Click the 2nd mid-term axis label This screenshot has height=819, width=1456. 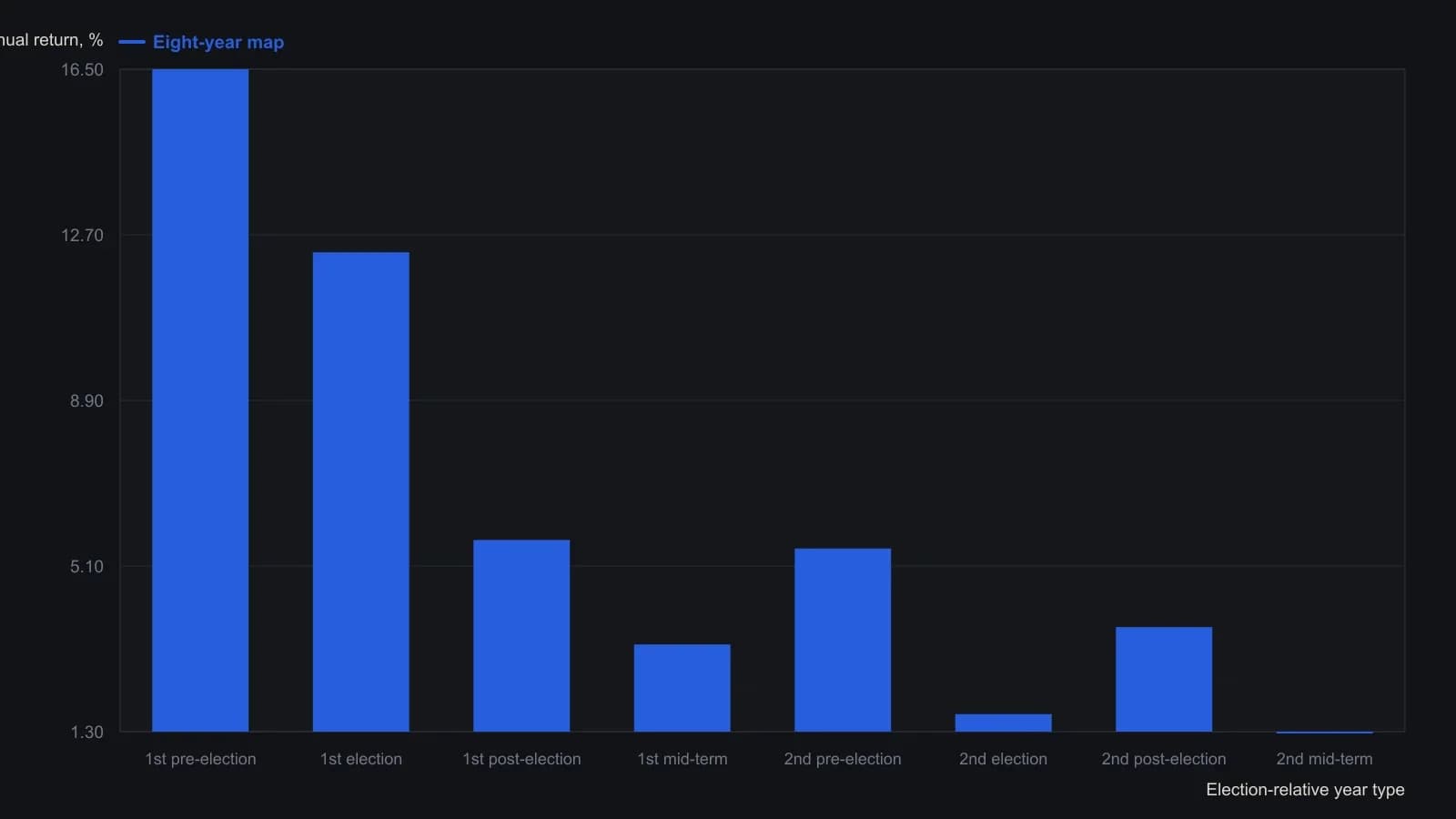tap(1325, 759)
